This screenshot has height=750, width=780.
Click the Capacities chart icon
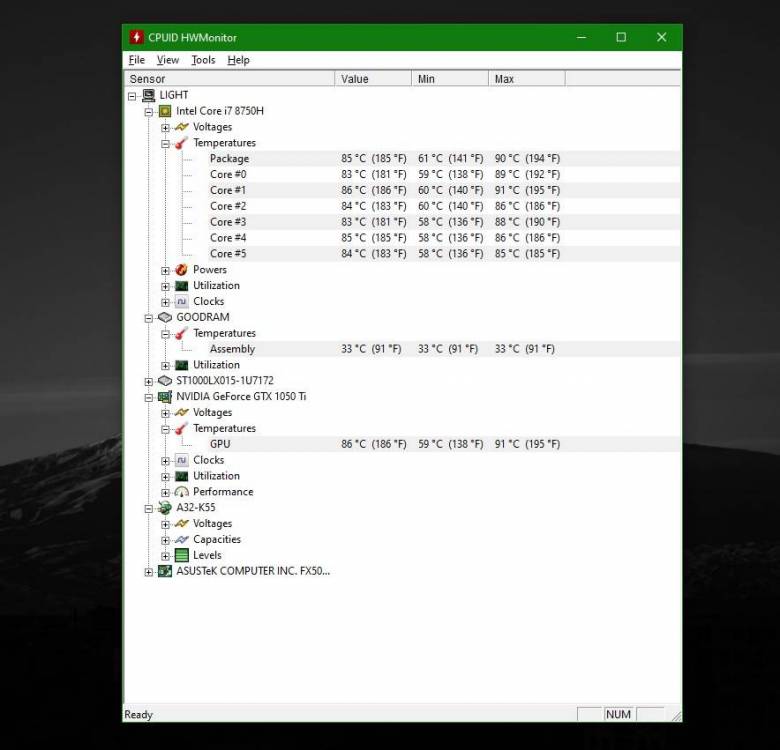click(182, 539)
